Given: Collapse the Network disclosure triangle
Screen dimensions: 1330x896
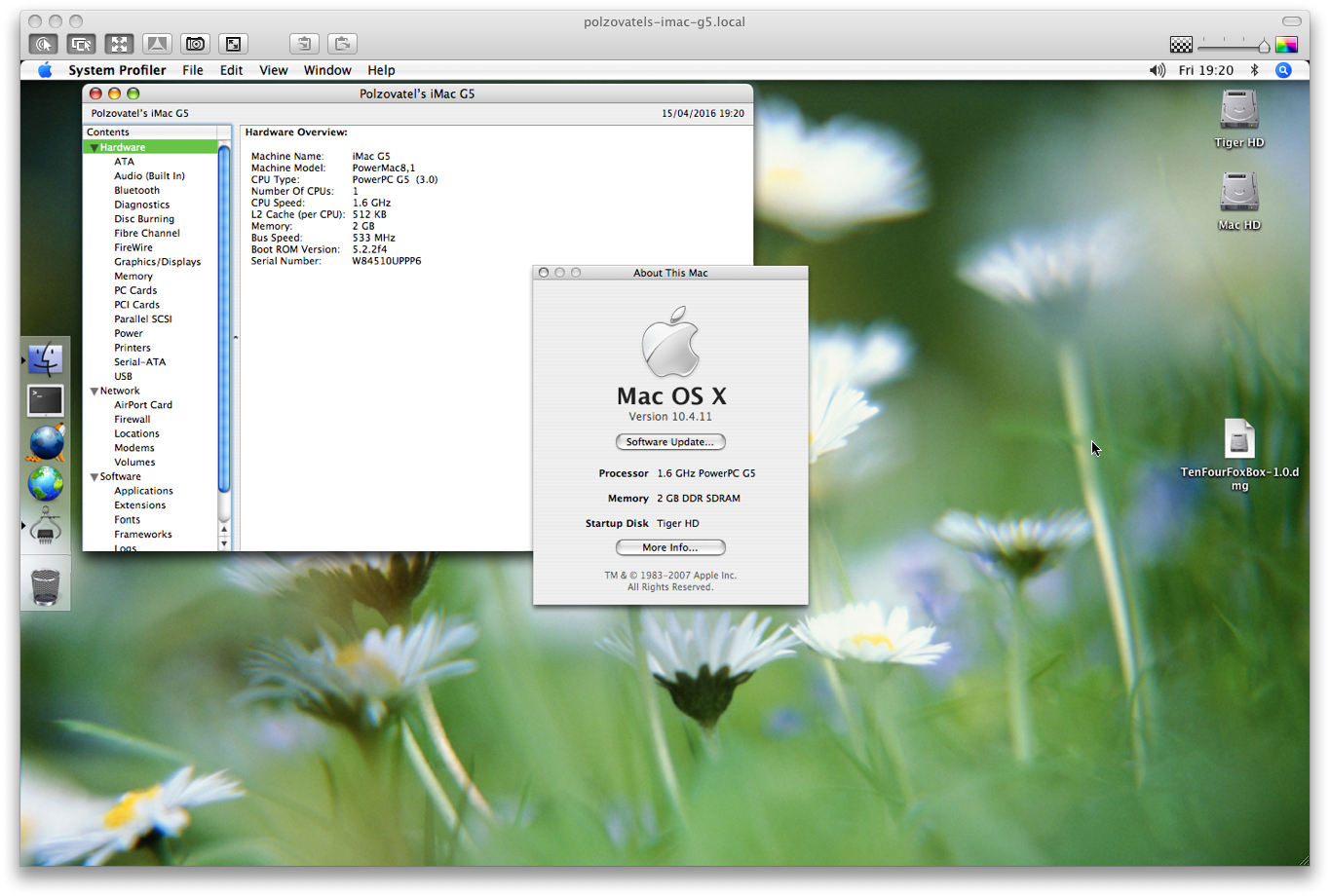Looking at the screenshot, I should pyautogui.click(x=95, y=392).
